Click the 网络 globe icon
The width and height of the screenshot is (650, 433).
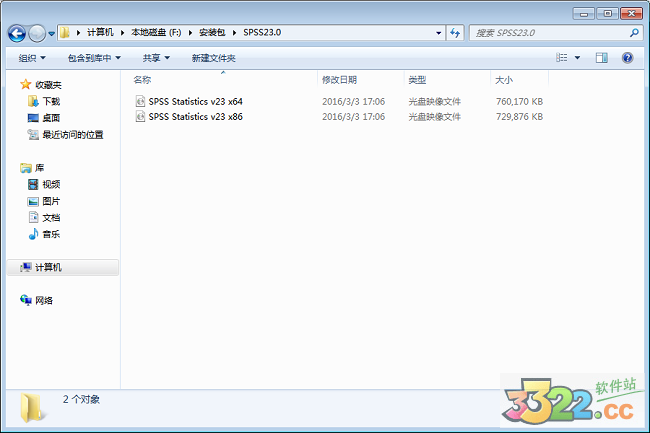pos(26,300)
